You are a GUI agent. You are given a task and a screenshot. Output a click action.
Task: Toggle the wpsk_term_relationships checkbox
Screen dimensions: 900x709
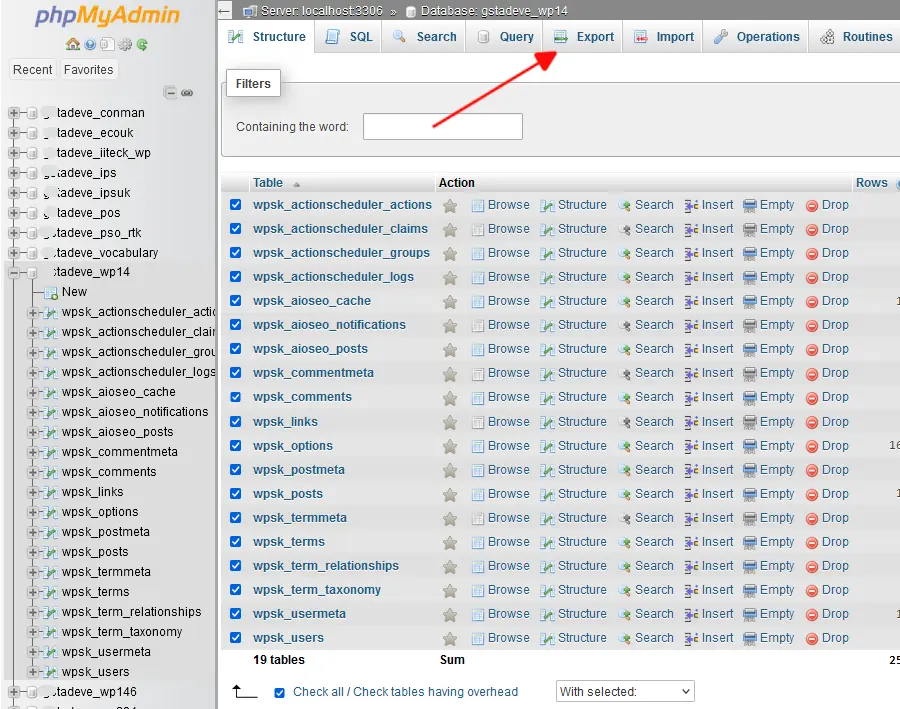(235, 565)
